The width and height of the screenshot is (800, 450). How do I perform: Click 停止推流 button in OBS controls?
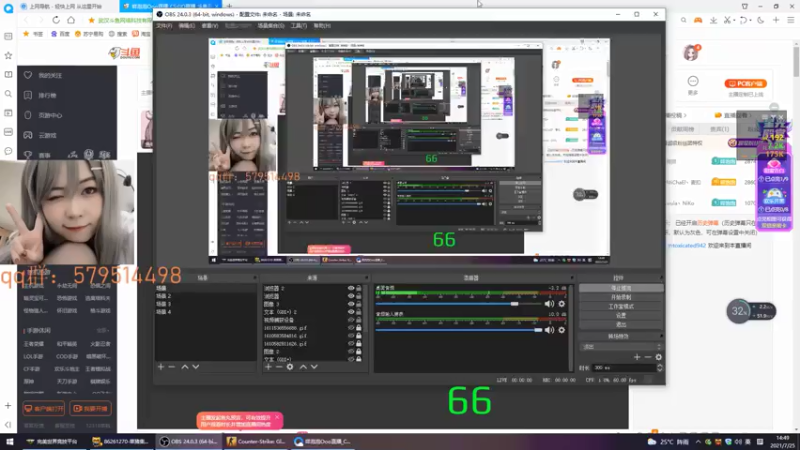(621, 288)
